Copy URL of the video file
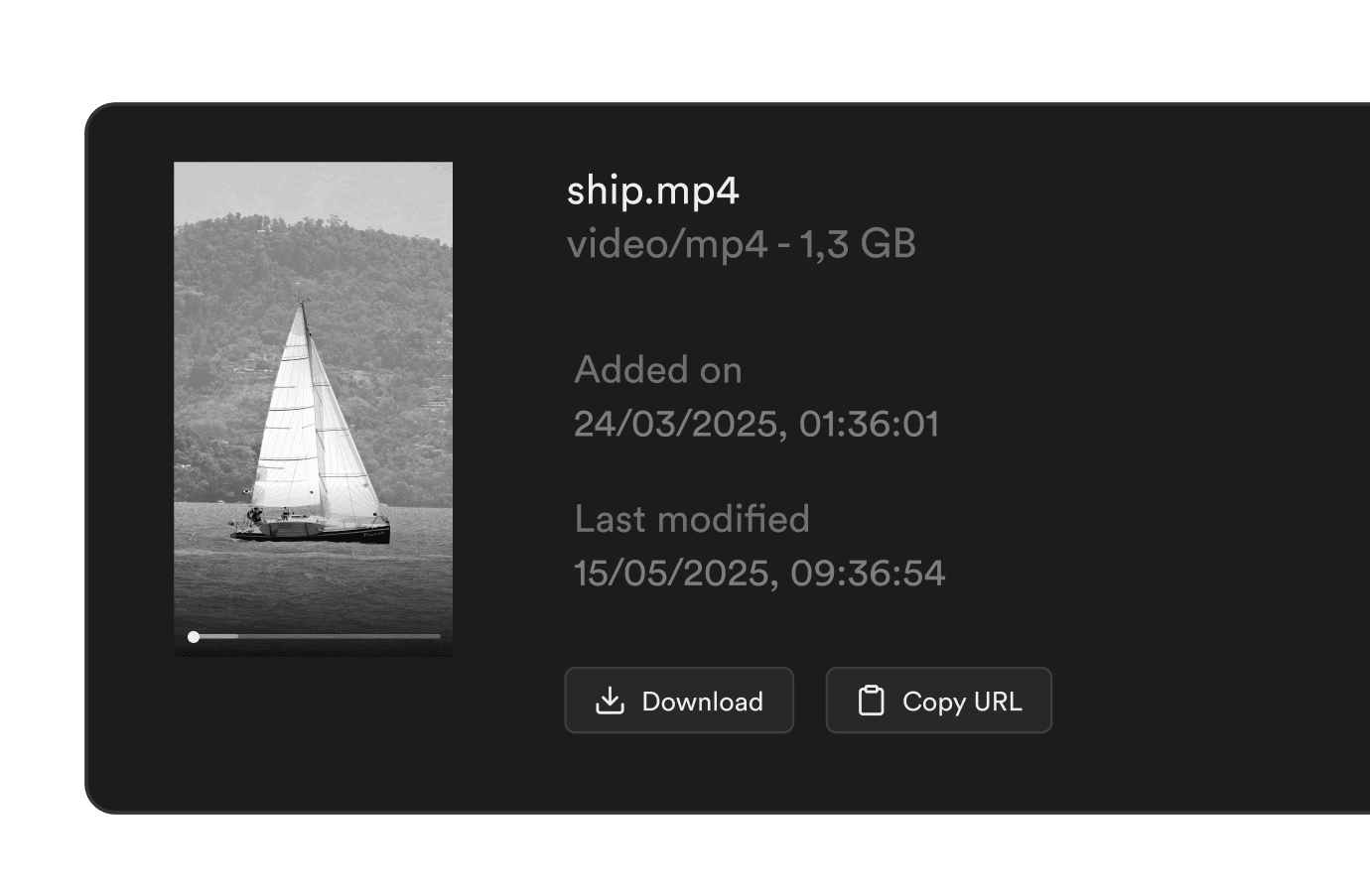 938,701
